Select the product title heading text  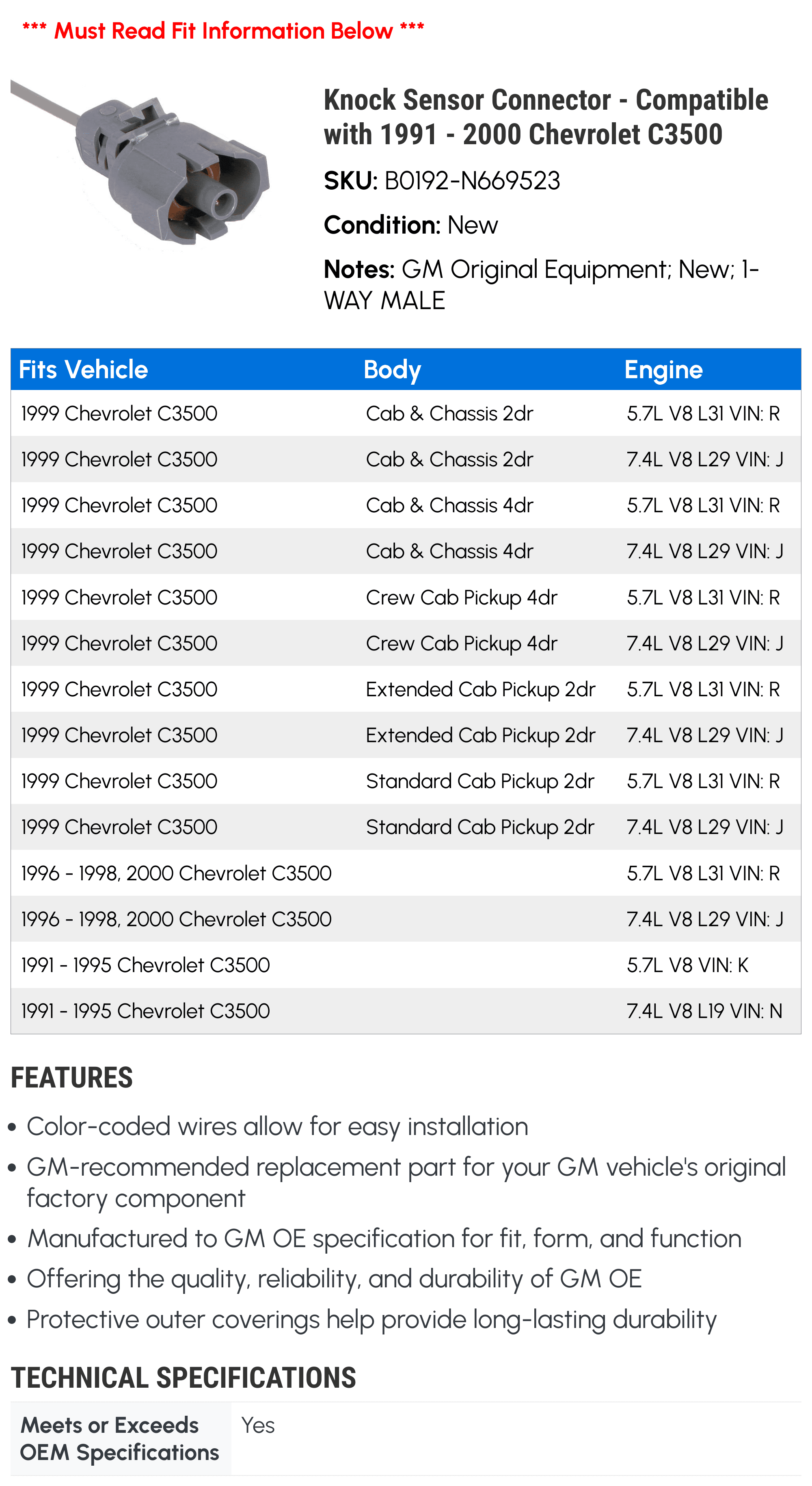[546, 117]
